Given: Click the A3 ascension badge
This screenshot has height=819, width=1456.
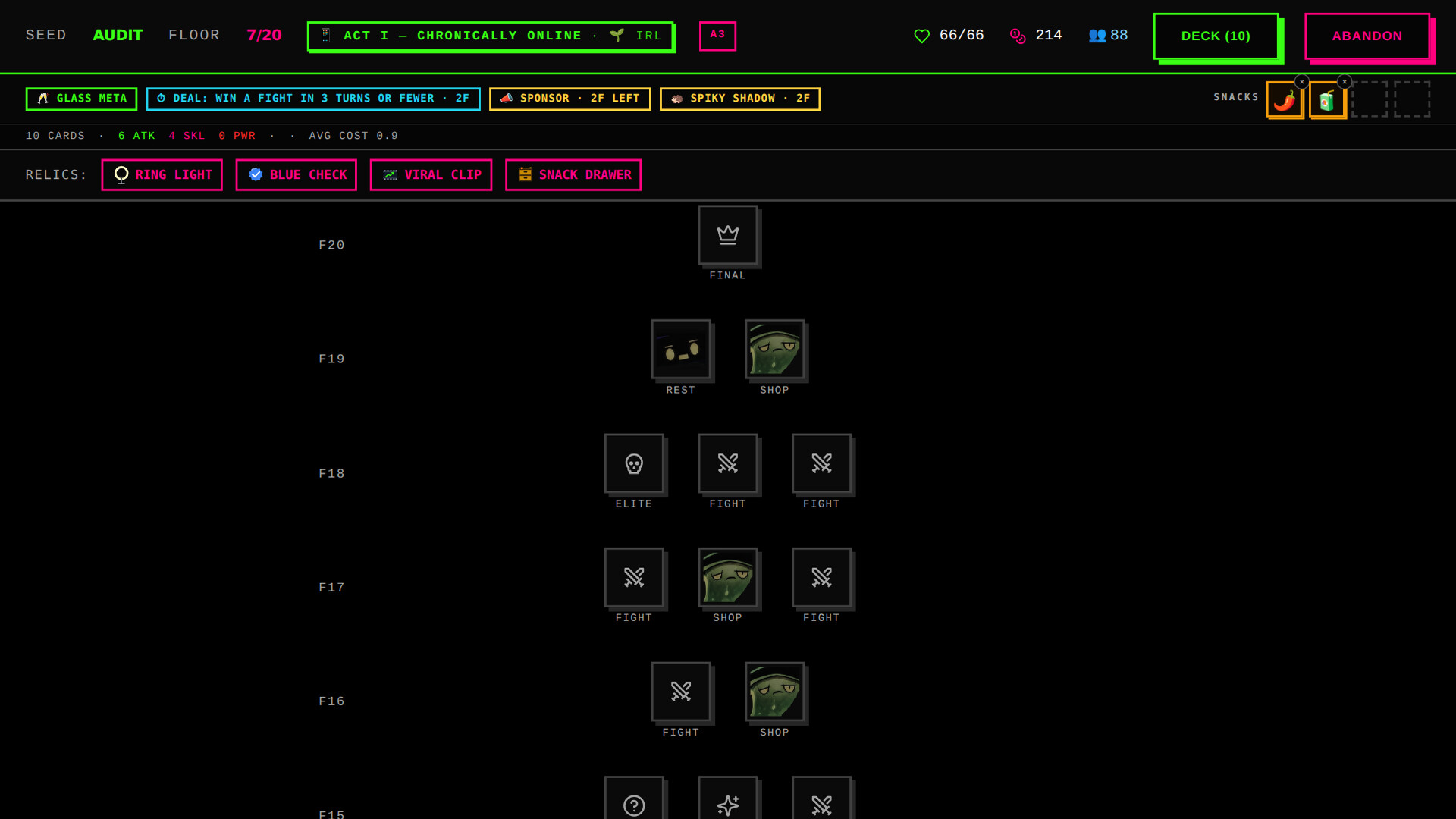Looking at the screenshot, I should click(717, 36).
